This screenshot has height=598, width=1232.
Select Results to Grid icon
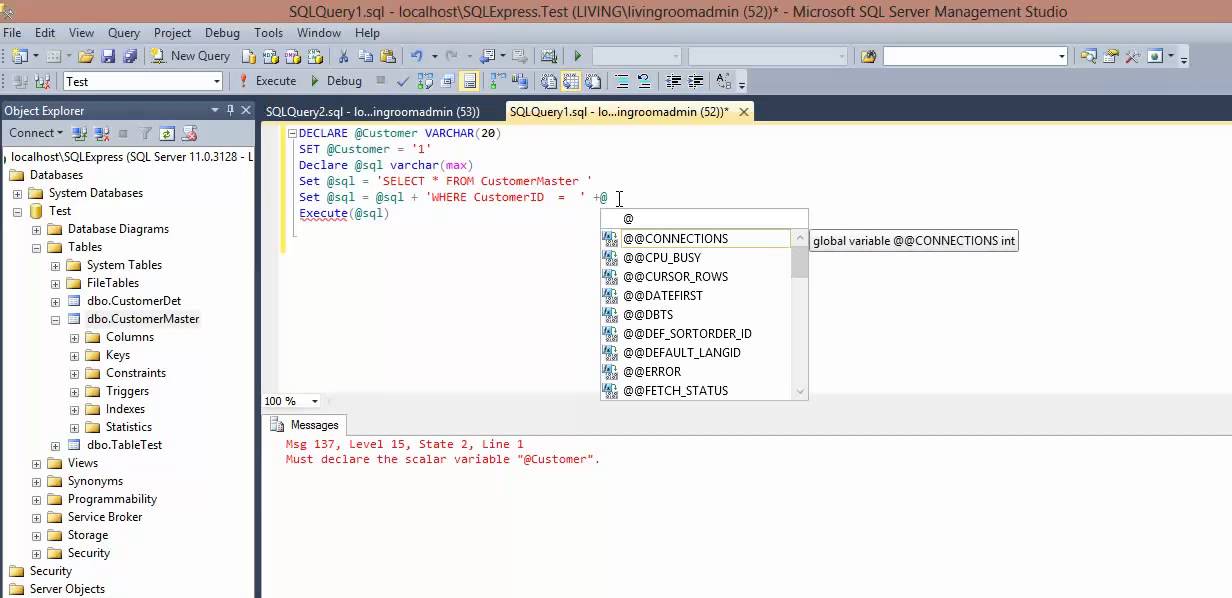[571, 81]
